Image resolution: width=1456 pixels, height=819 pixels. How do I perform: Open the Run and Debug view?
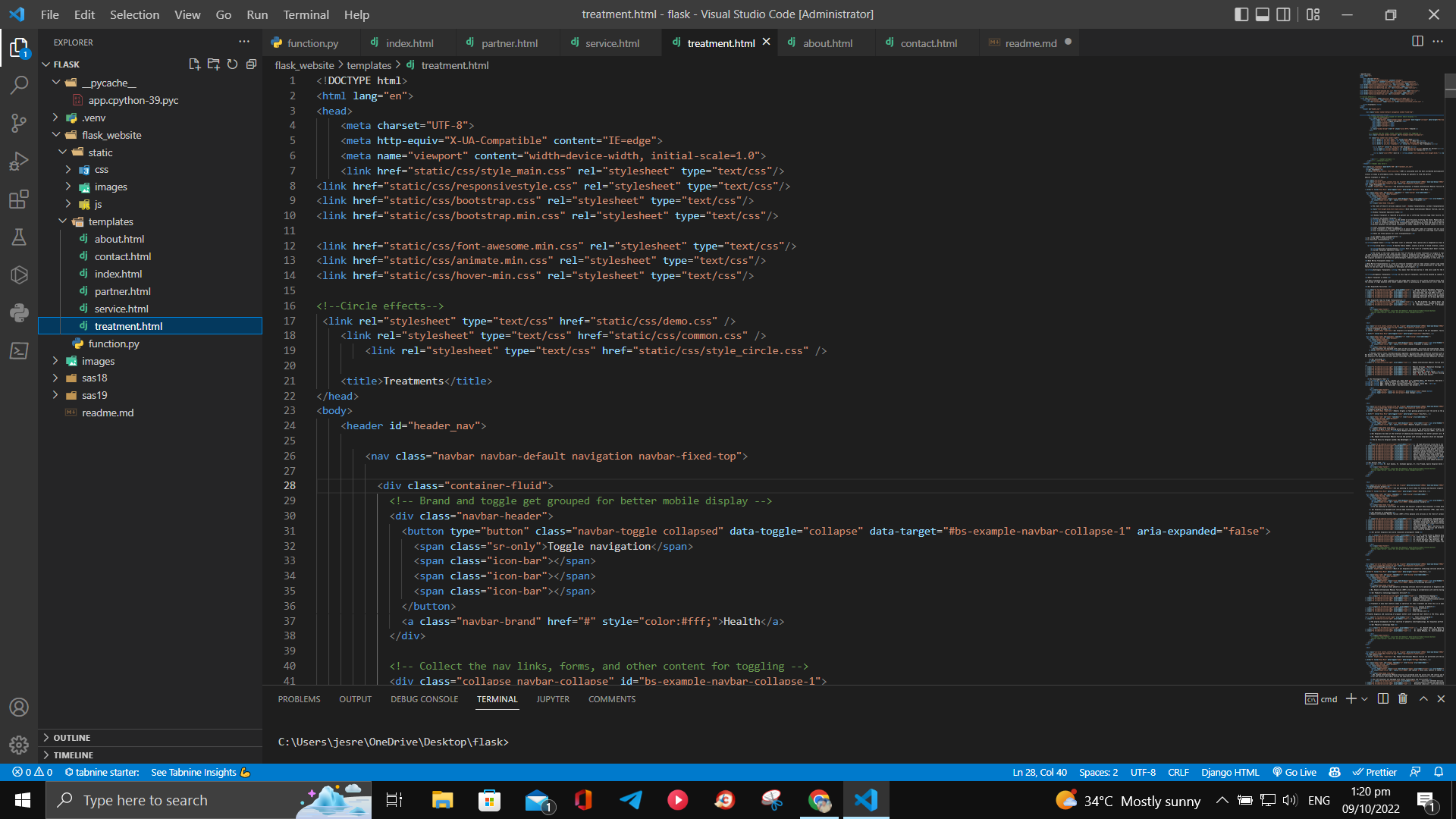click(x=19, y=161)
